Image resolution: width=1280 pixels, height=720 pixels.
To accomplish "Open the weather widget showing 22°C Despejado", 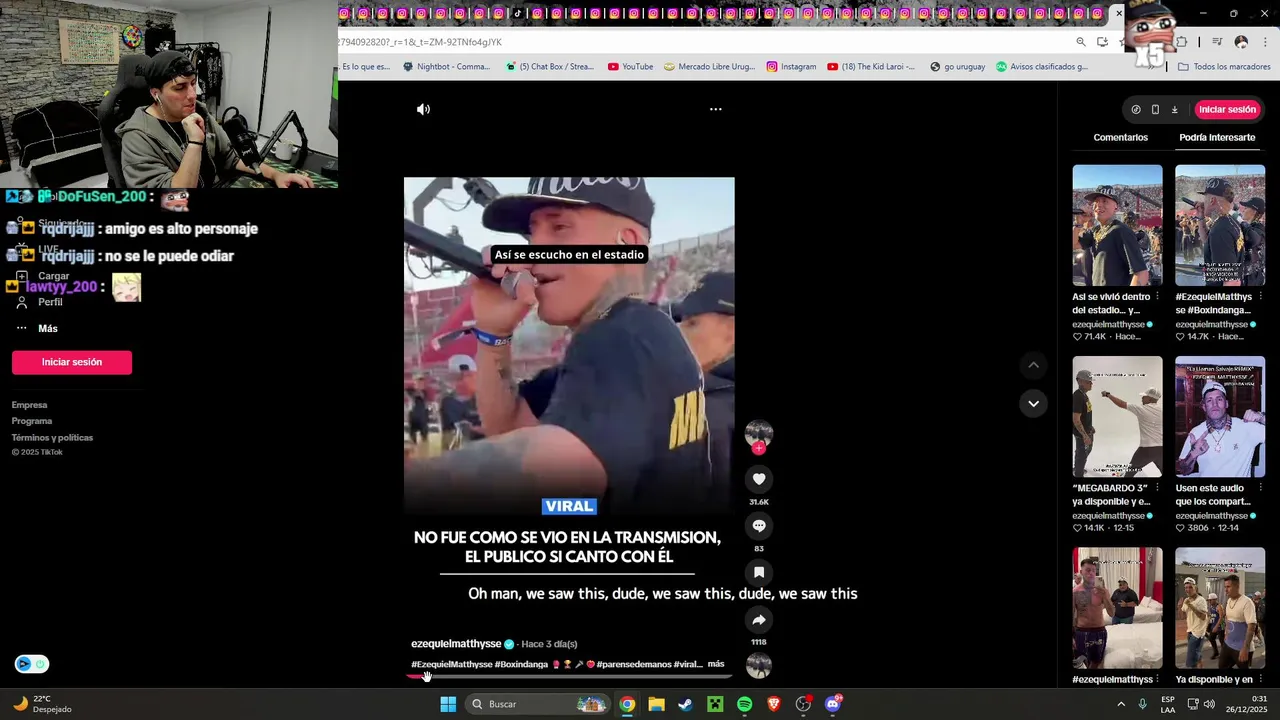I will 42,704.
